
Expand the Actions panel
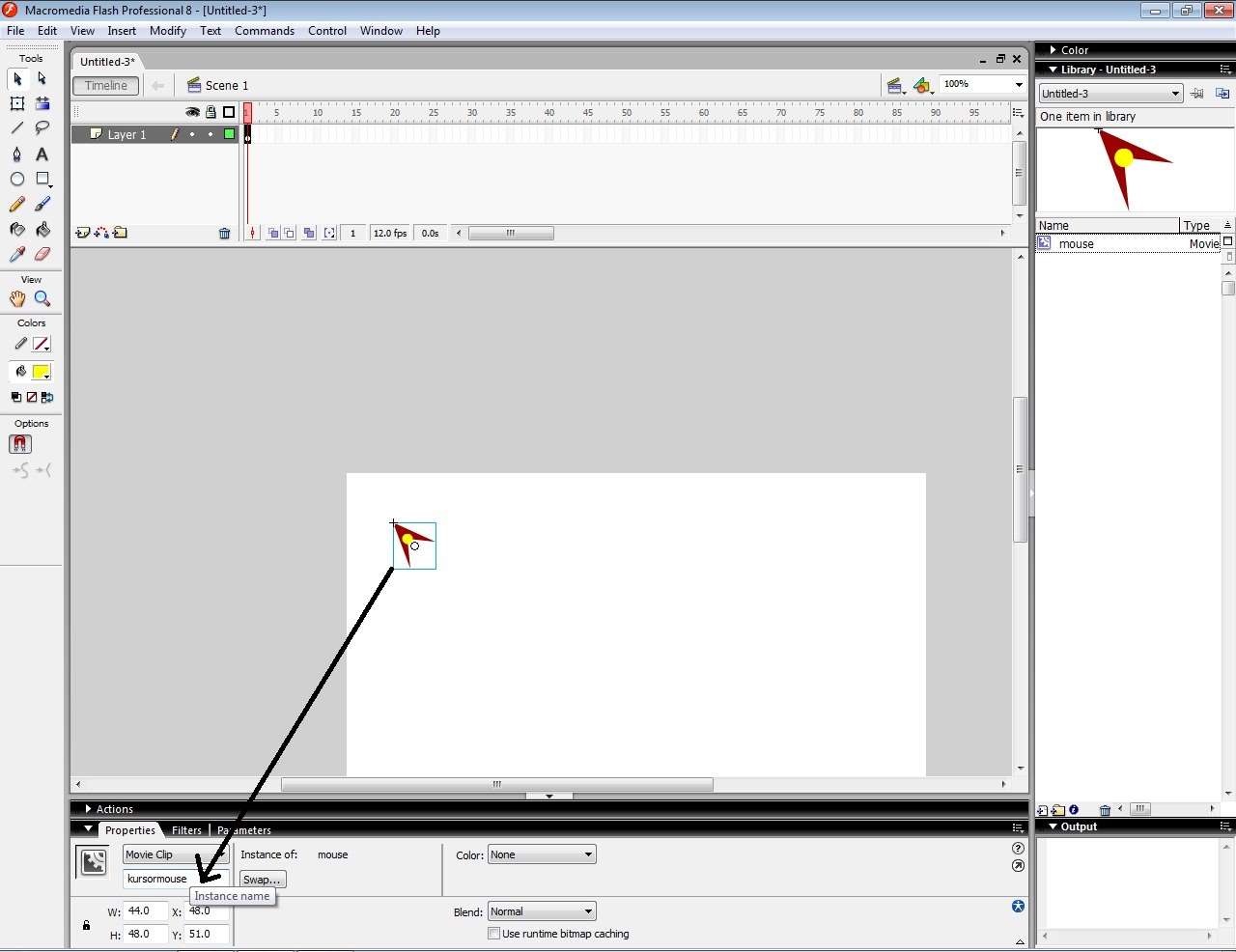coord(88,809)
